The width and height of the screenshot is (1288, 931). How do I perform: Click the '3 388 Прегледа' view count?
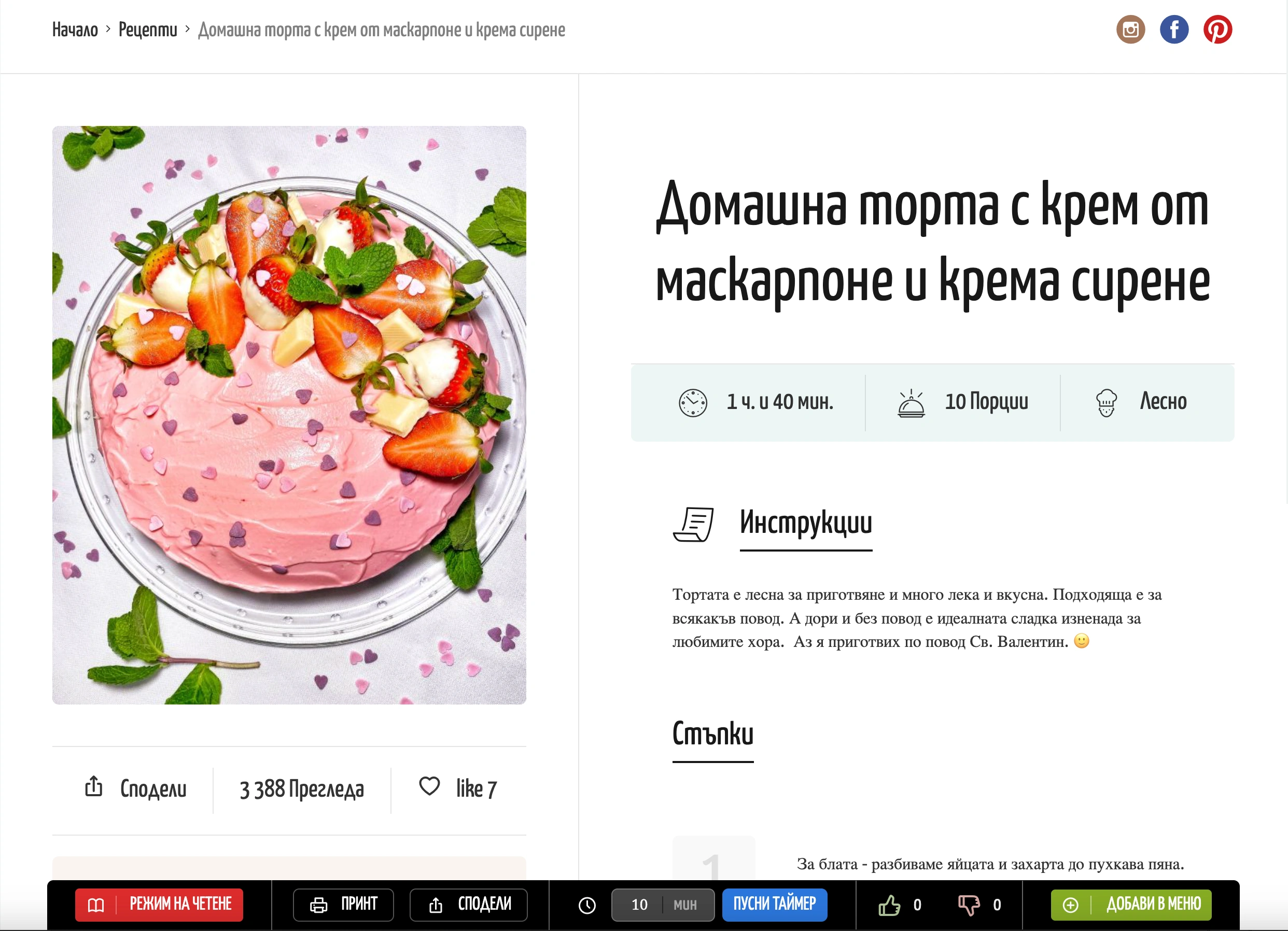click(x=302, y=789)
